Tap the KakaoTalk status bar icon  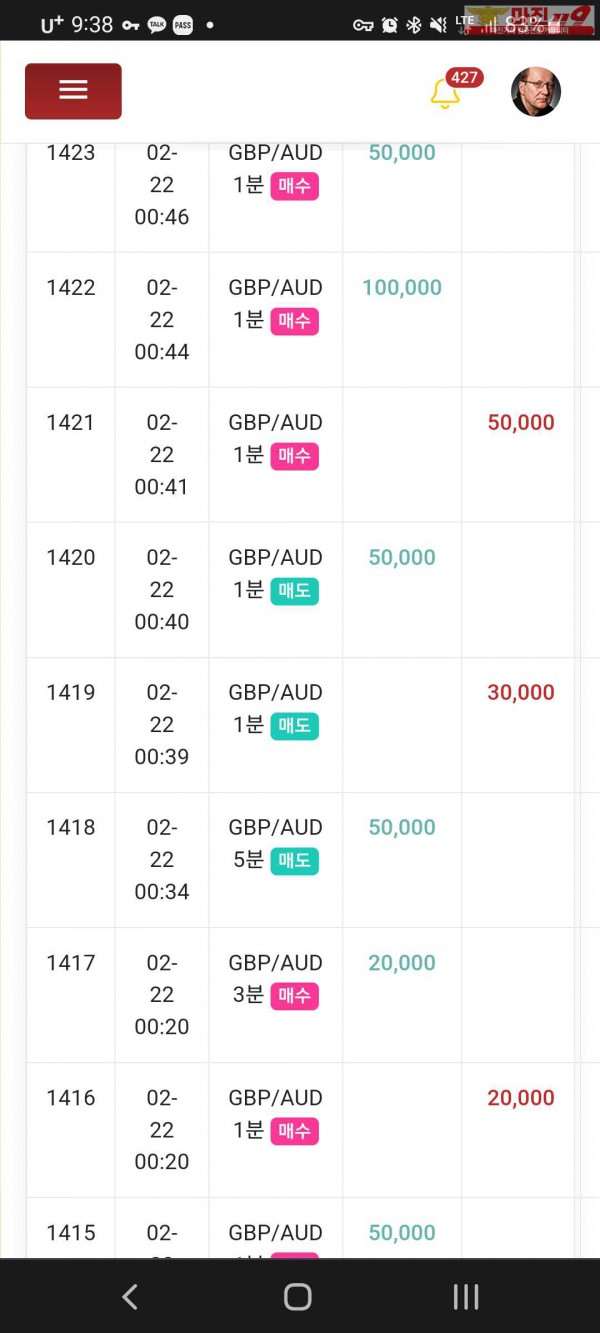tap(157, 26)
